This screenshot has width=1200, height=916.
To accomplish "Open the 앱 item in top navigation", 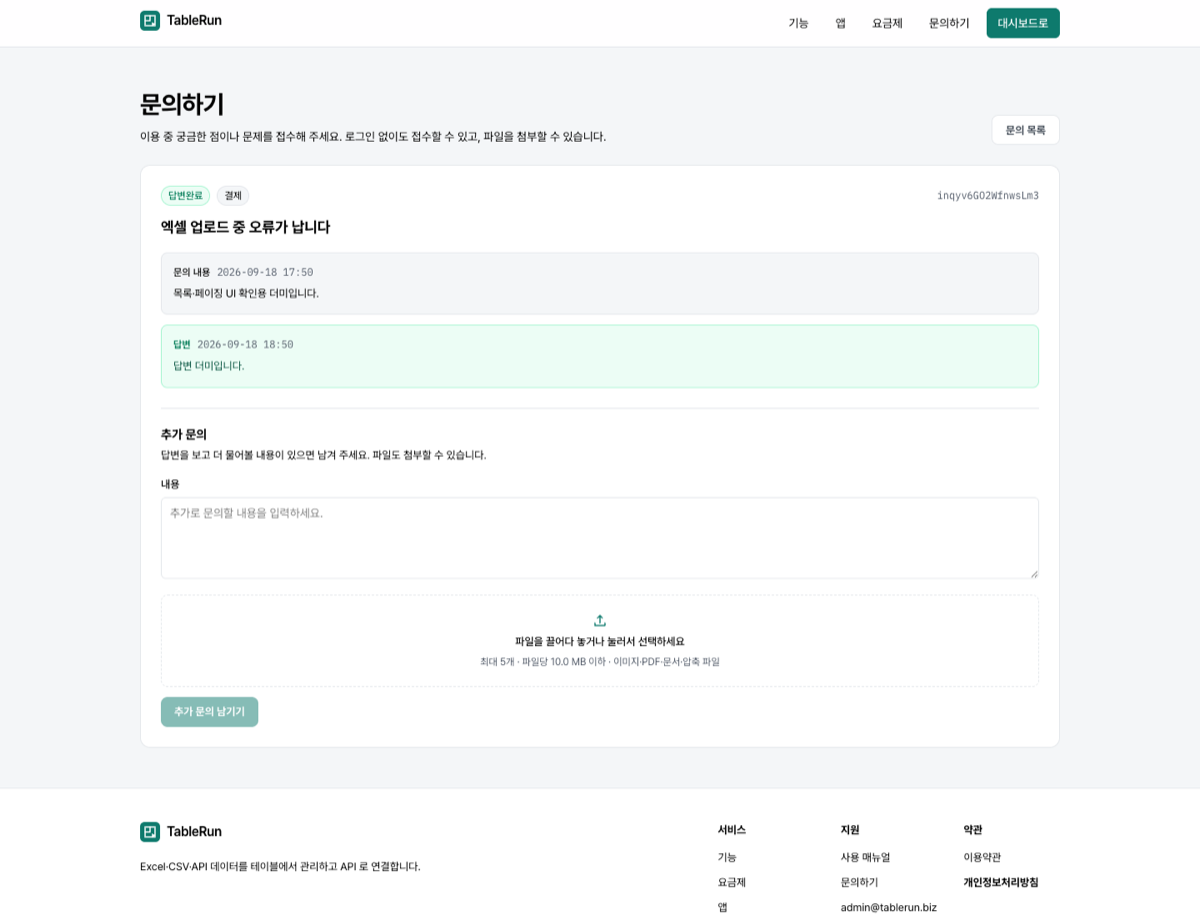I will click(x=841, y=23).
